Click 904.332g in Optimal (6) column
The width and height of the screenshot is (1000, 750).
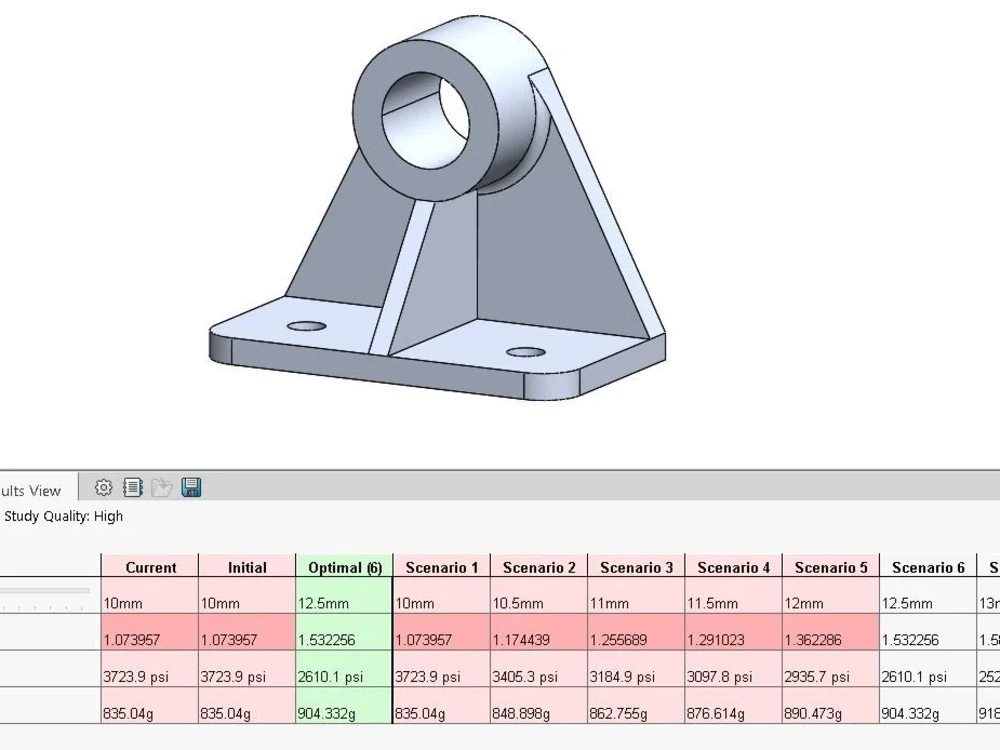click(x=344, y=705)
